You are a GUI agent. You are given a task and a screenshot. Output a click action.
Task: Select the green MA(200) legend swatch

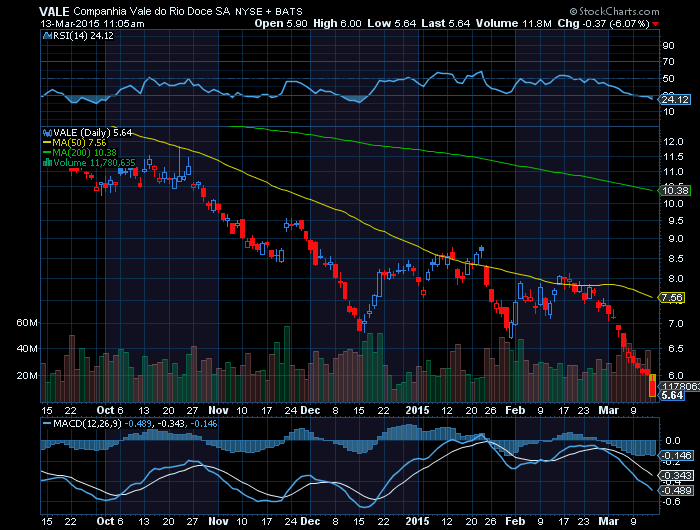47,153
